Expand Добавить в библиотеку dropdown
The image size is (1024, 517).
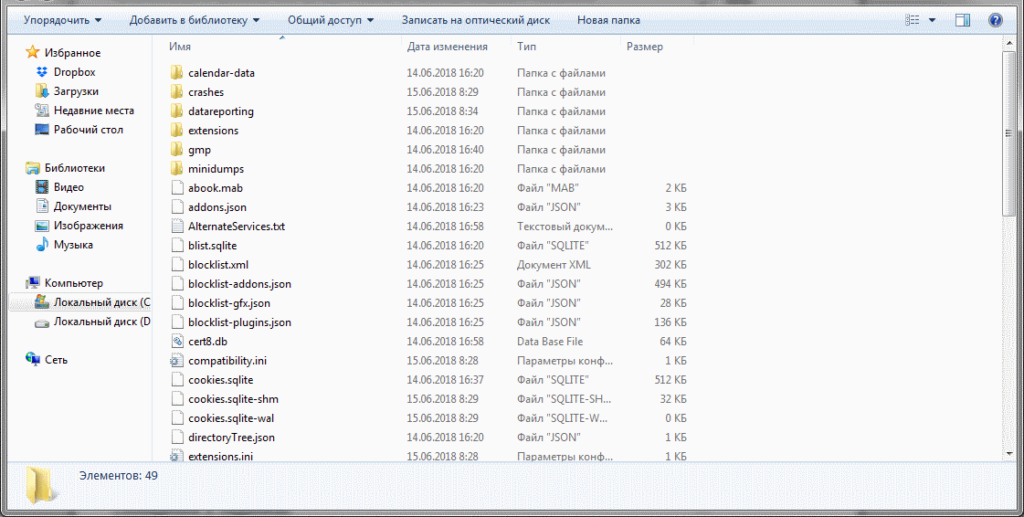pos(194,20)
